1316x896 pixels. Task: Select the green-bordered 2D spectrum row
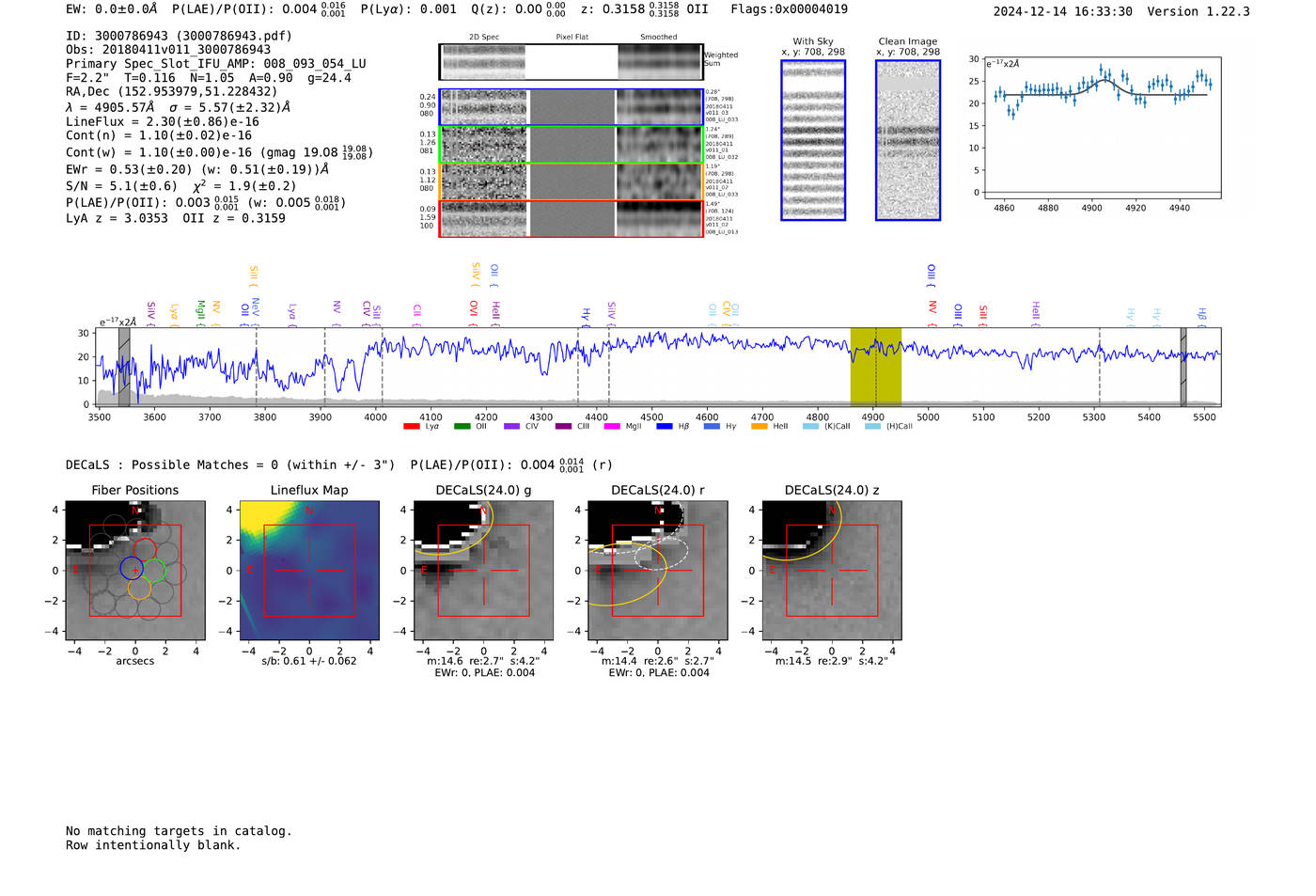(x=571, y=145)
